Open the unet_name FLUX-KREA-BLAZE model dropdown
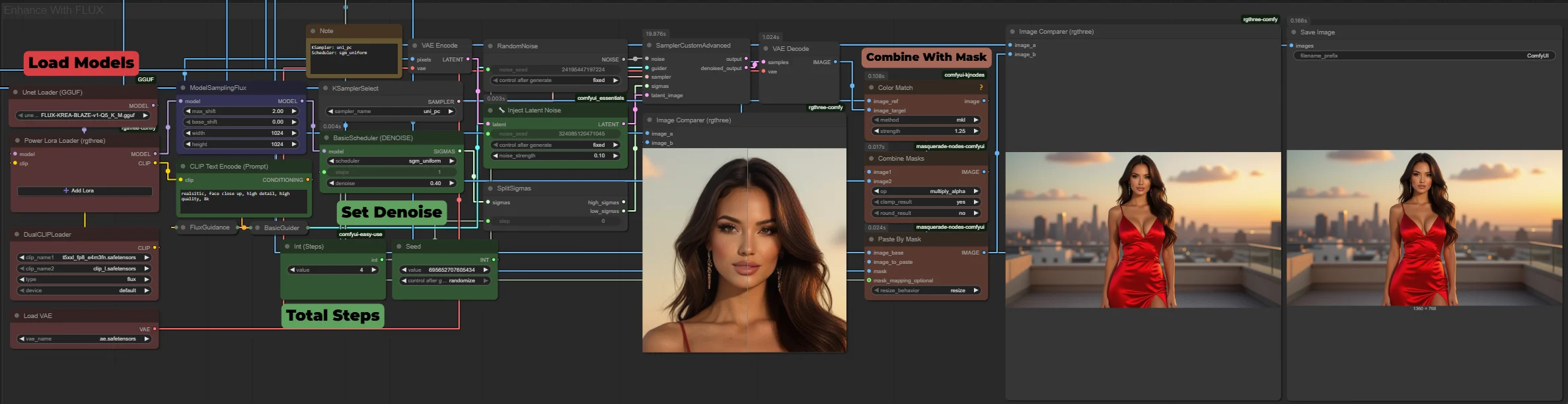 [84, 116]
